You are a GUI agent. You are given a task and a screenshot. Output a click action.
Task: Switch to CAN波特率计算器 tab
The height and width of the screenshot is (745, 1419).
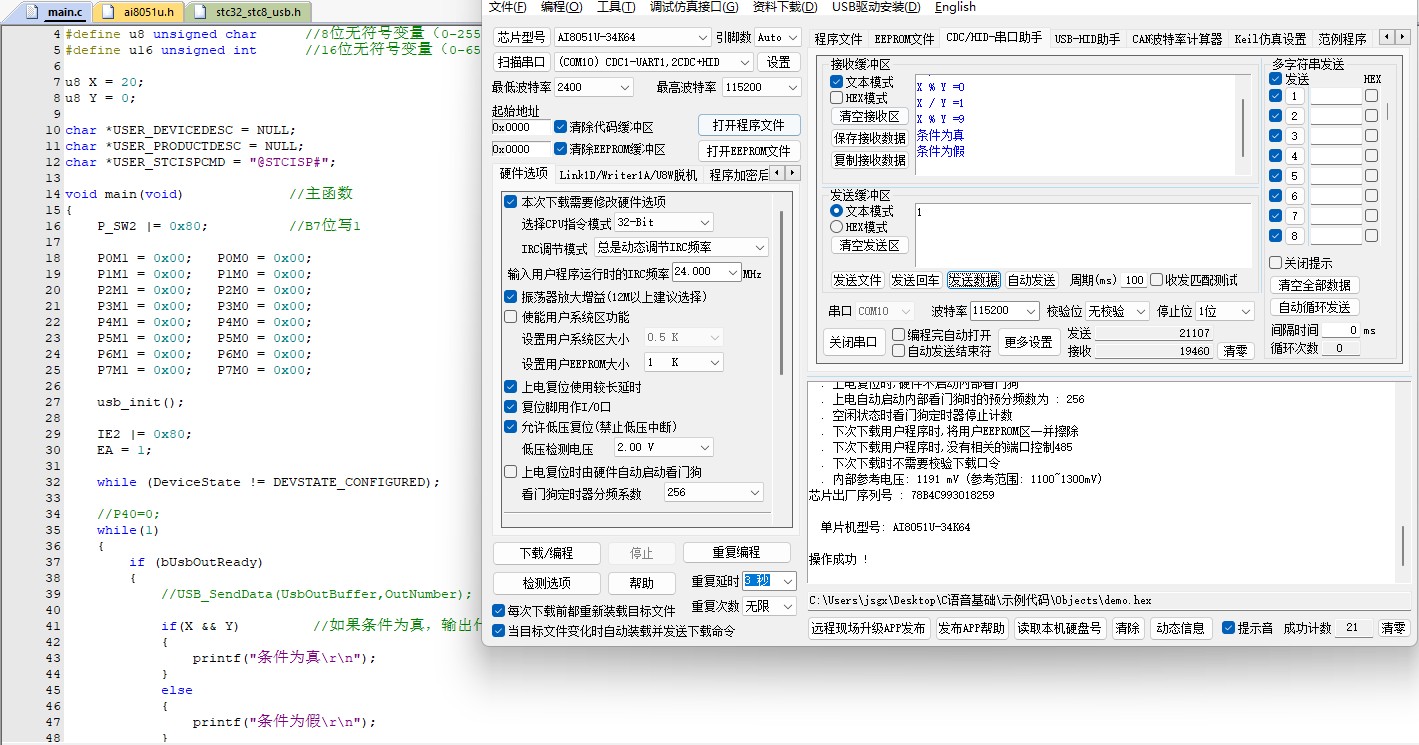point(1177,39)
